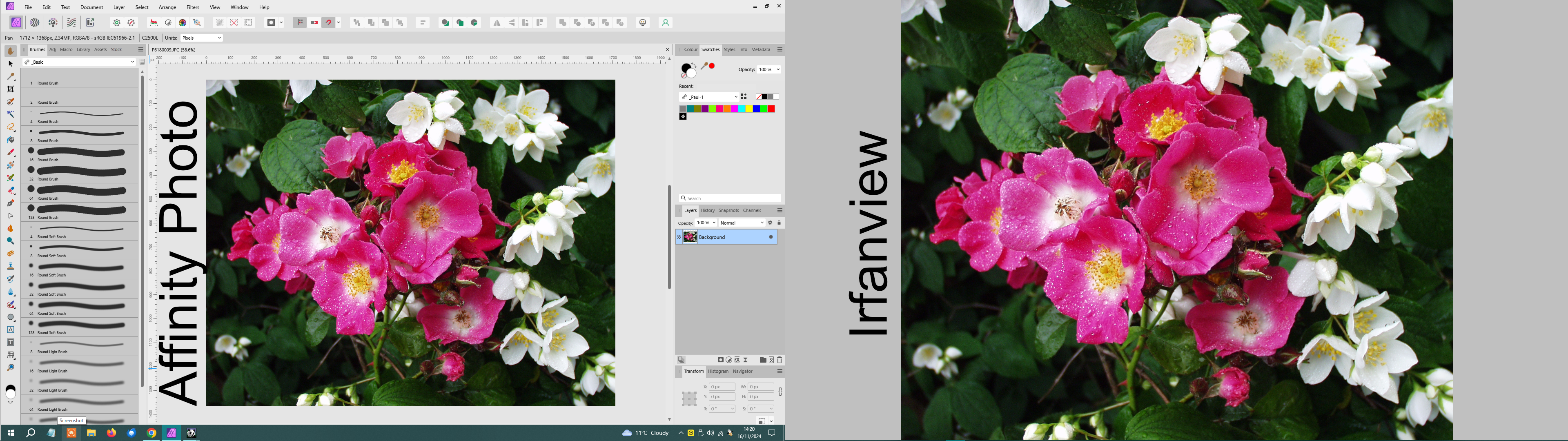Open layer cog settings icon
Image resolution: width=1568 pixels, height=441 pixels.
(770, 223)
